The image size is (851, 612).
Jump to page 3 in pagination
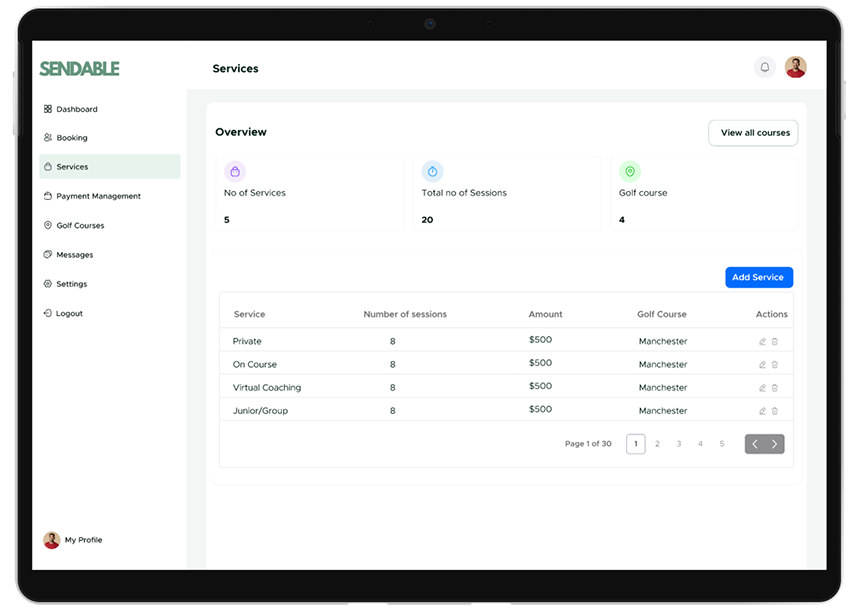(679, 444)
